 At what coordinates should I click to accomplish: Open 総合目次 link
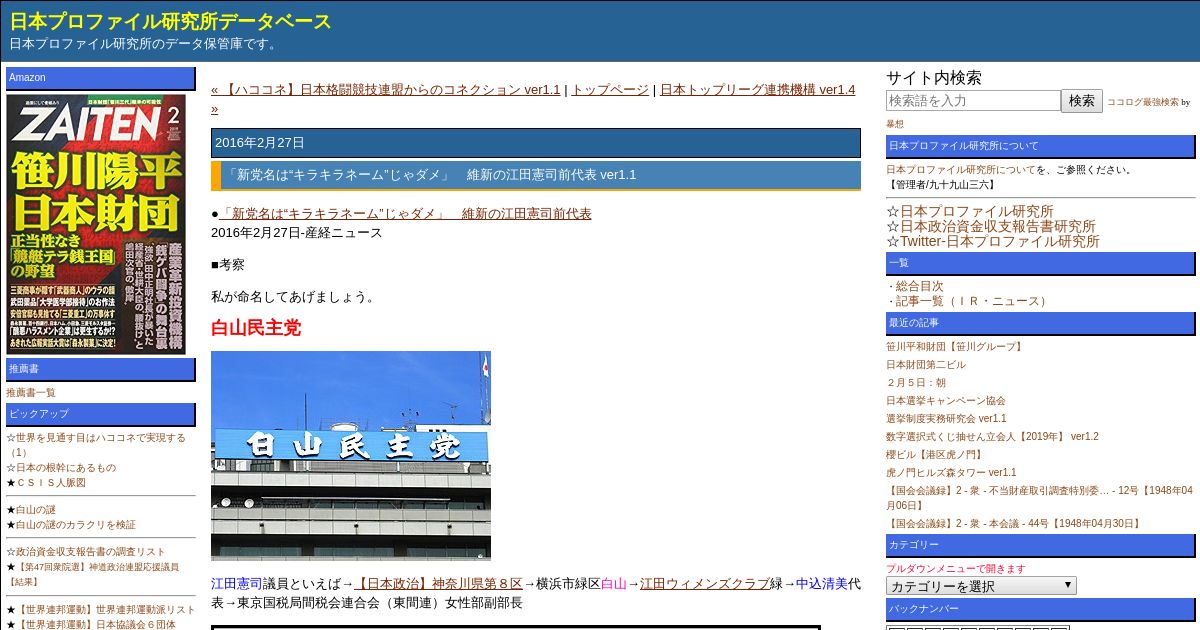pyautogui.click(x=919, y=286)
